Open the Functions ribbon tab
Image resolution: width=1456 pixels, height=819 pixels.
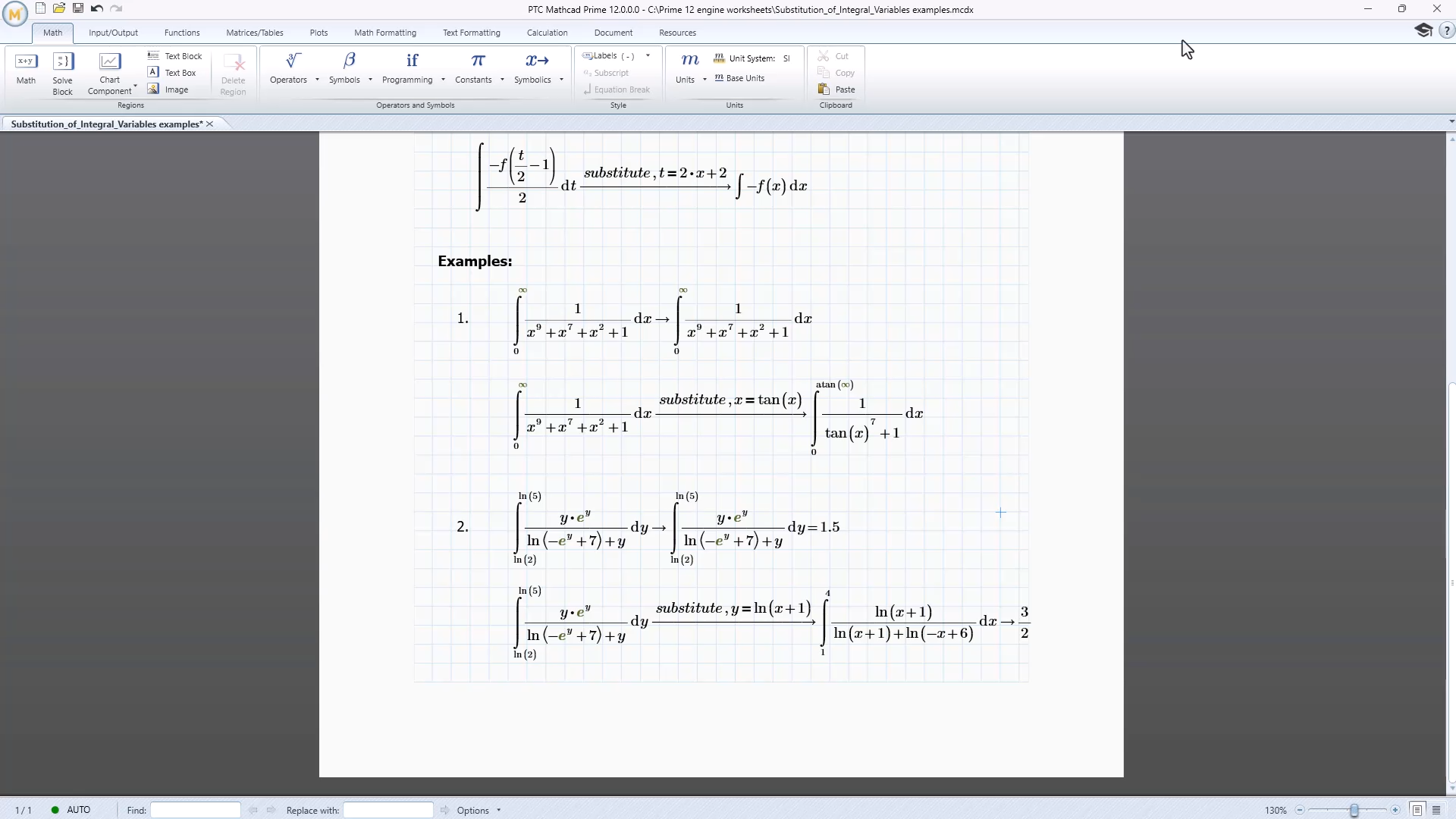click(182, 33)
